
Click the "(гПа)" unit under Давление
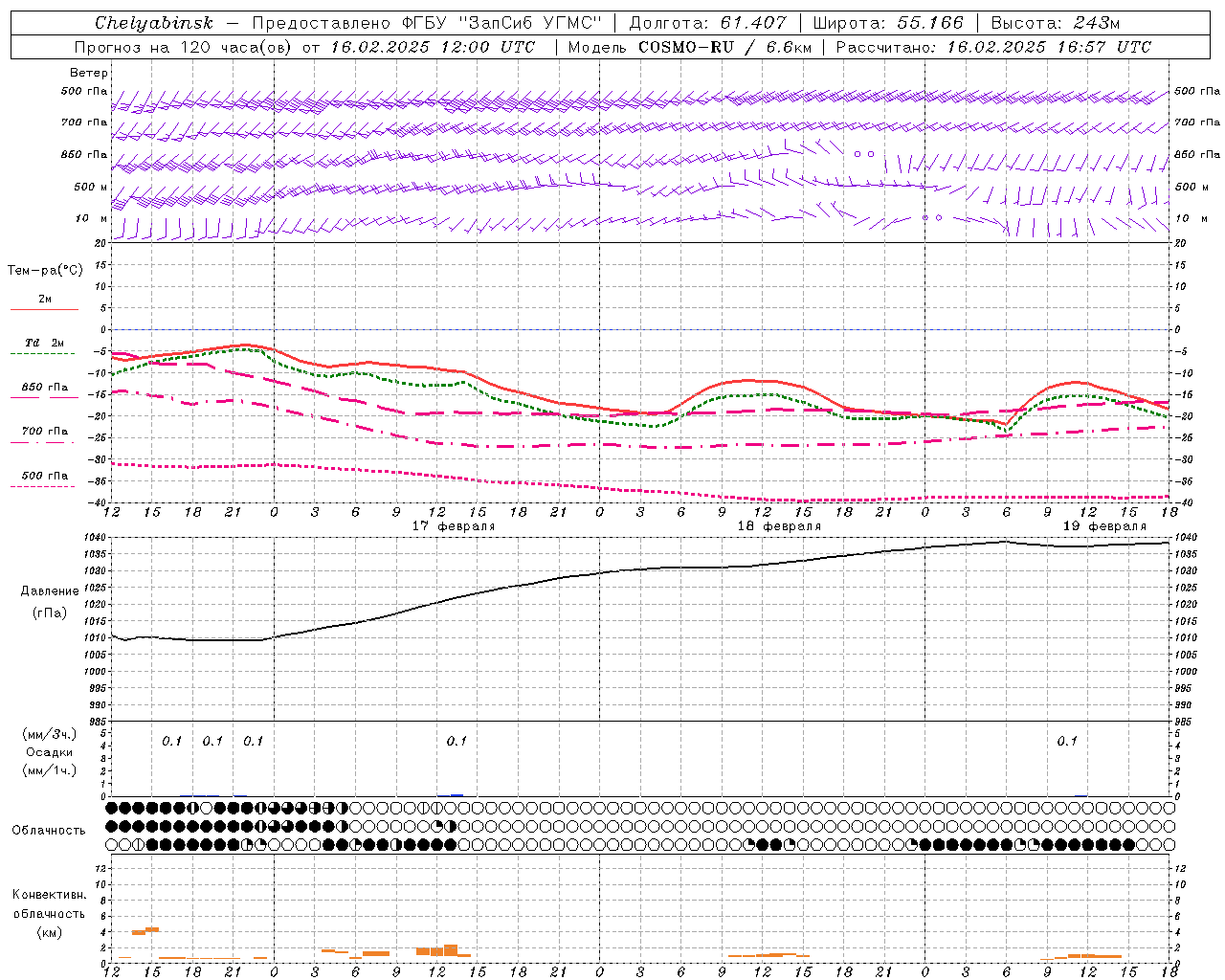(50, 613)
